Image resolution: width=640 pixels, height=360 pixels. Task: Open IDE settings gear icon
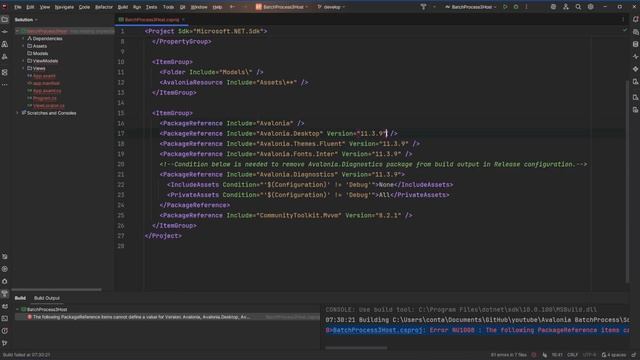591,7
